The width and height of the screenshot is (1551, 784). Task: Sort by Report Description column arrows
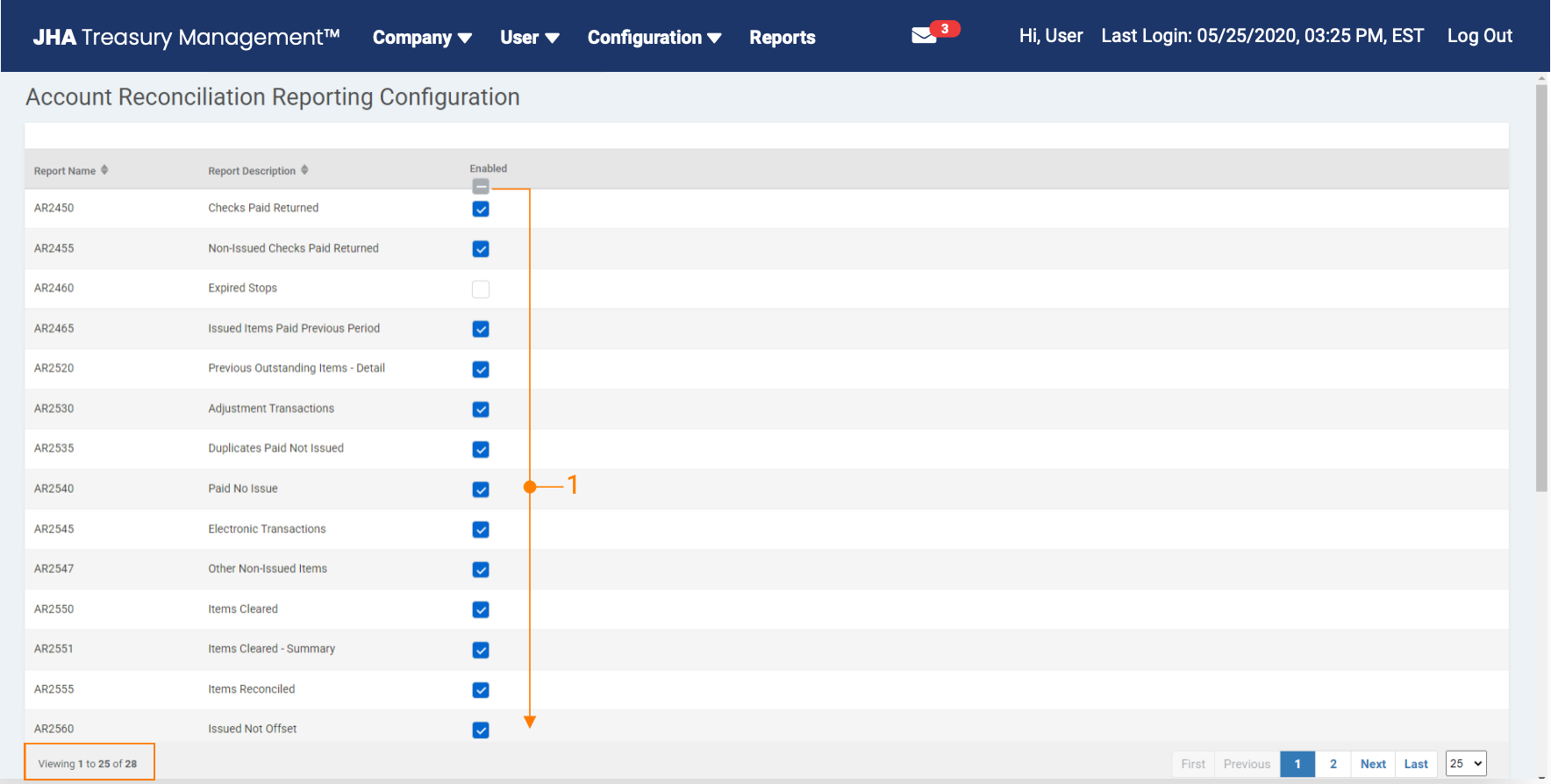[x=304, y=170]
